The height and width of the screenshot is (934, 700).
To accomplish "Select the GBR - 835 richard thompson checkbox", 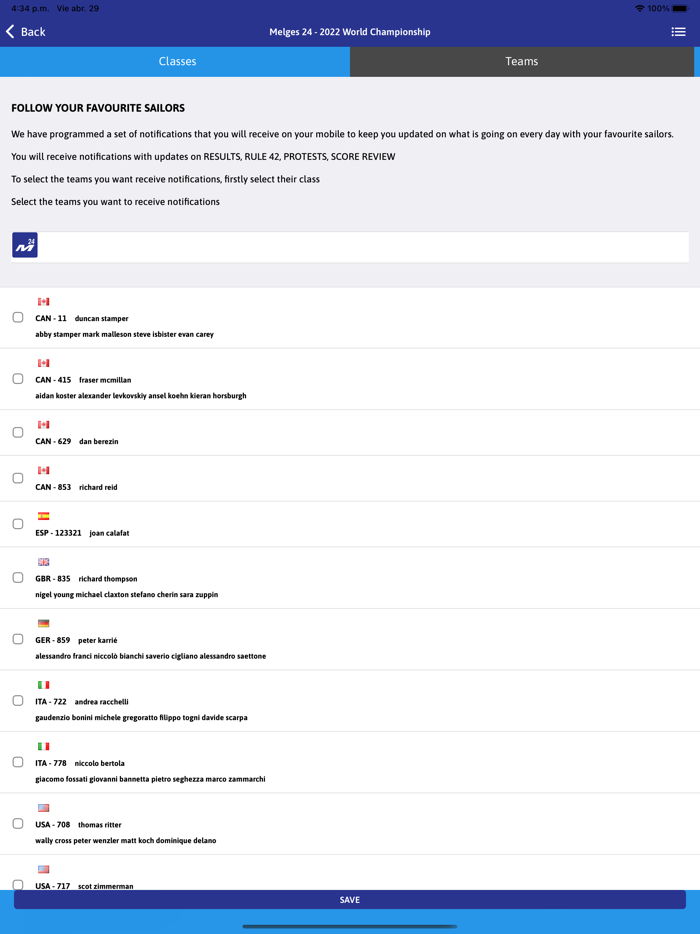I will 18,578.
